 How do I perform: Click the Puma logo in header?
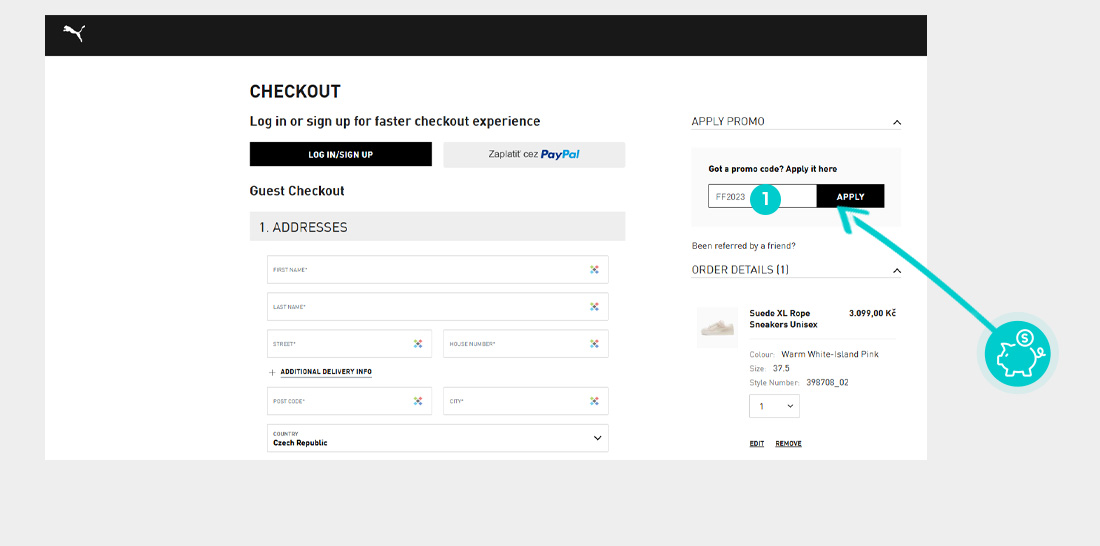pyautogui.click(x=74, y=33)
